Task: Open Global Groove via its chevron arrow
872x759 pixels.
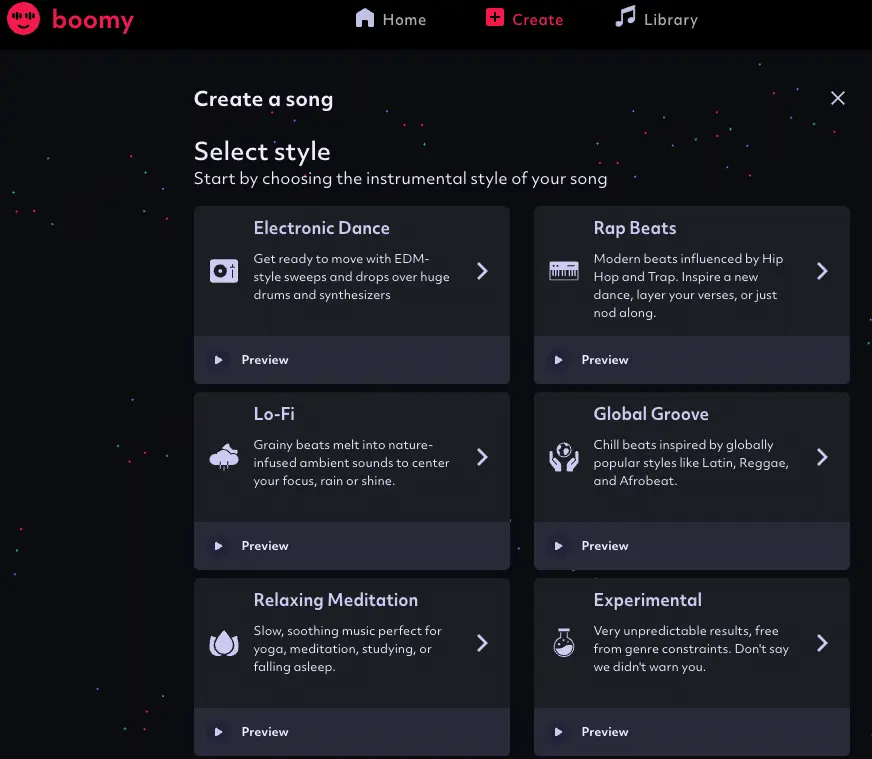Action: pyautogui.click(x=822, y=457)
